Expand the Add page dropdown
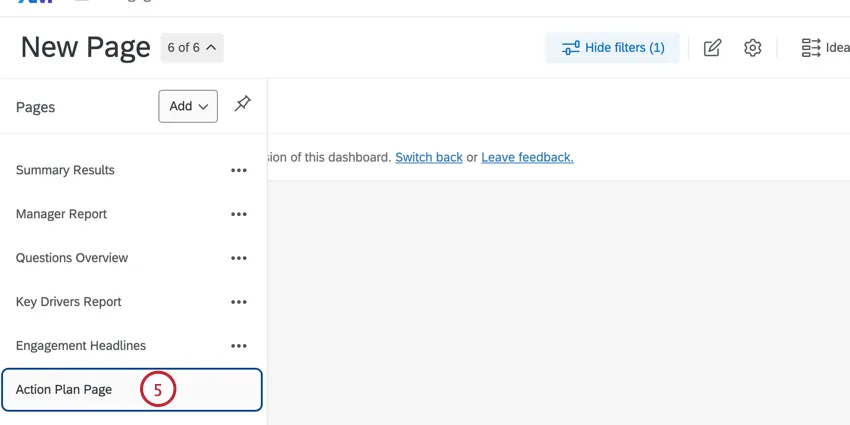 tap(188, 106)
